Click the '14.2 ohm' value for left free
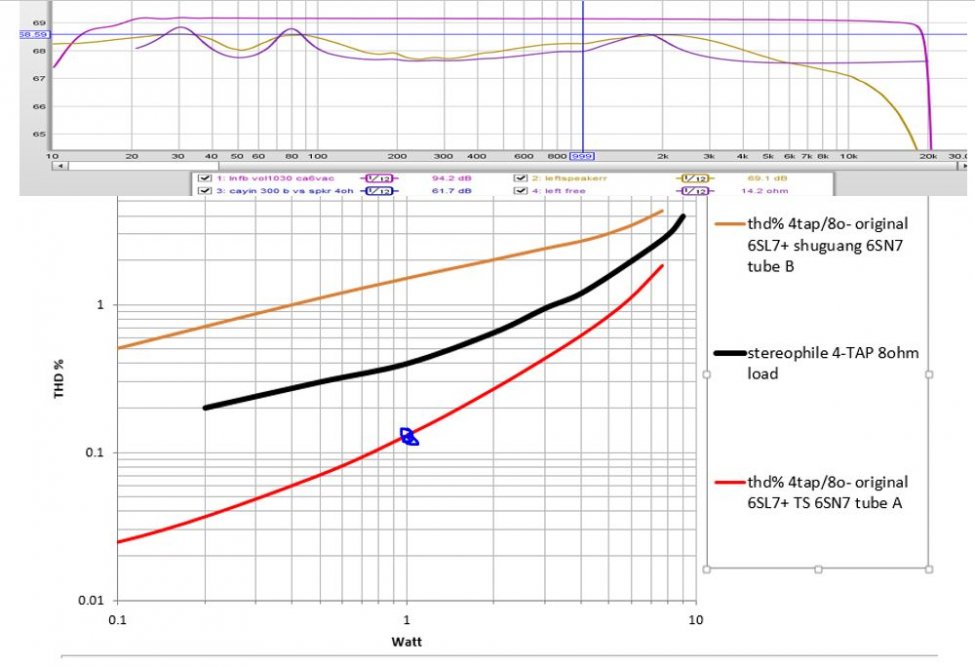The image size is (975, 667). (765, 191)
